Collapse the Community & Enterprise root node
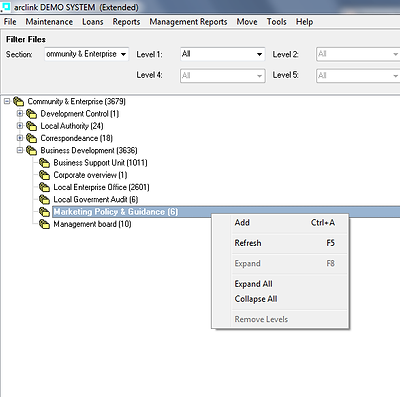 tap(7, 101)
